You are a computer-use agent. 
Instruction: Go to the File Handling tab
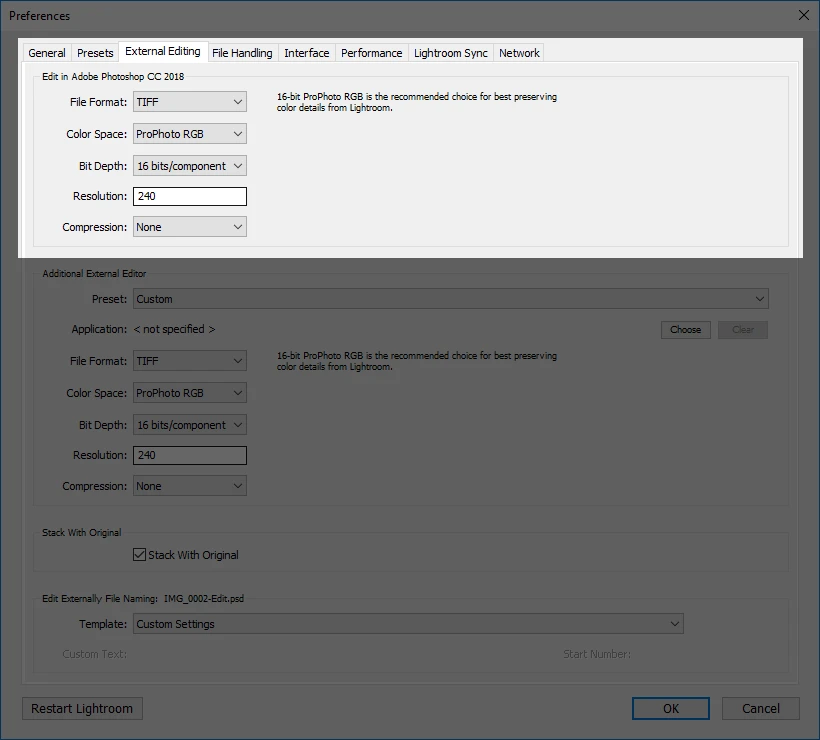pos(242,53)
